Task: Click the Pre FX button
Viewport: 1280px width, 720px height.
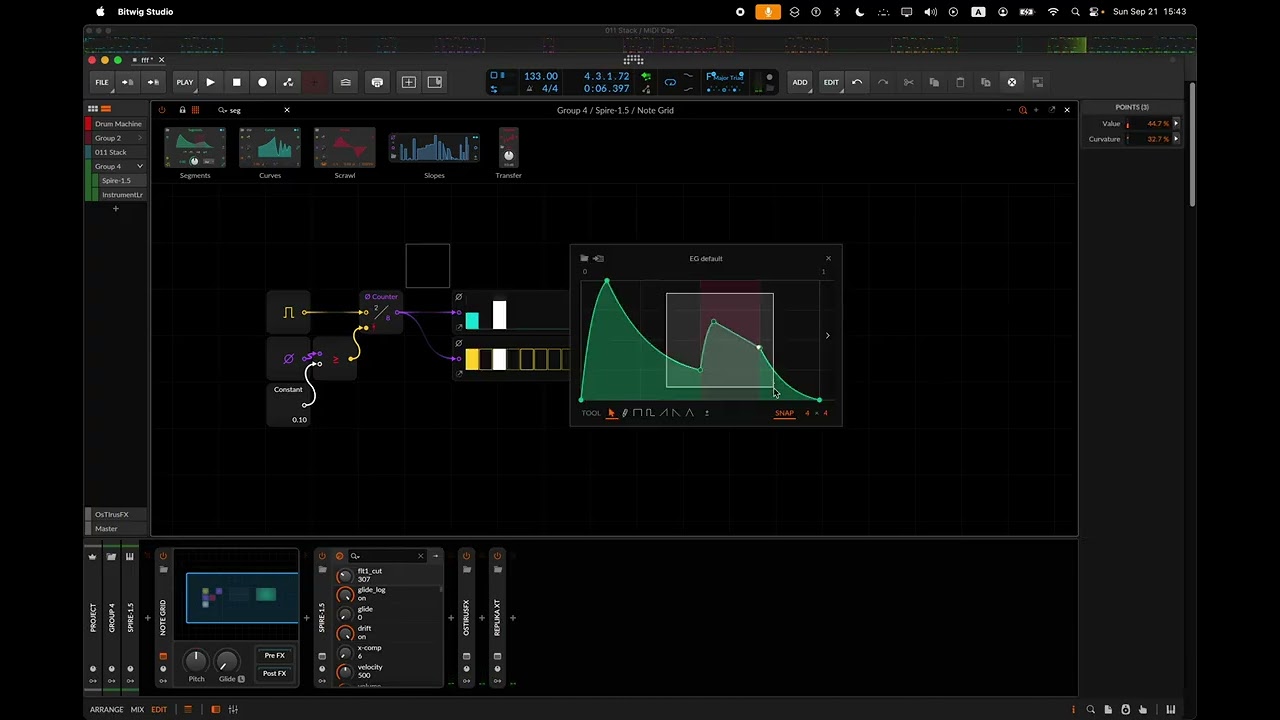Action: tap(274, 655)
